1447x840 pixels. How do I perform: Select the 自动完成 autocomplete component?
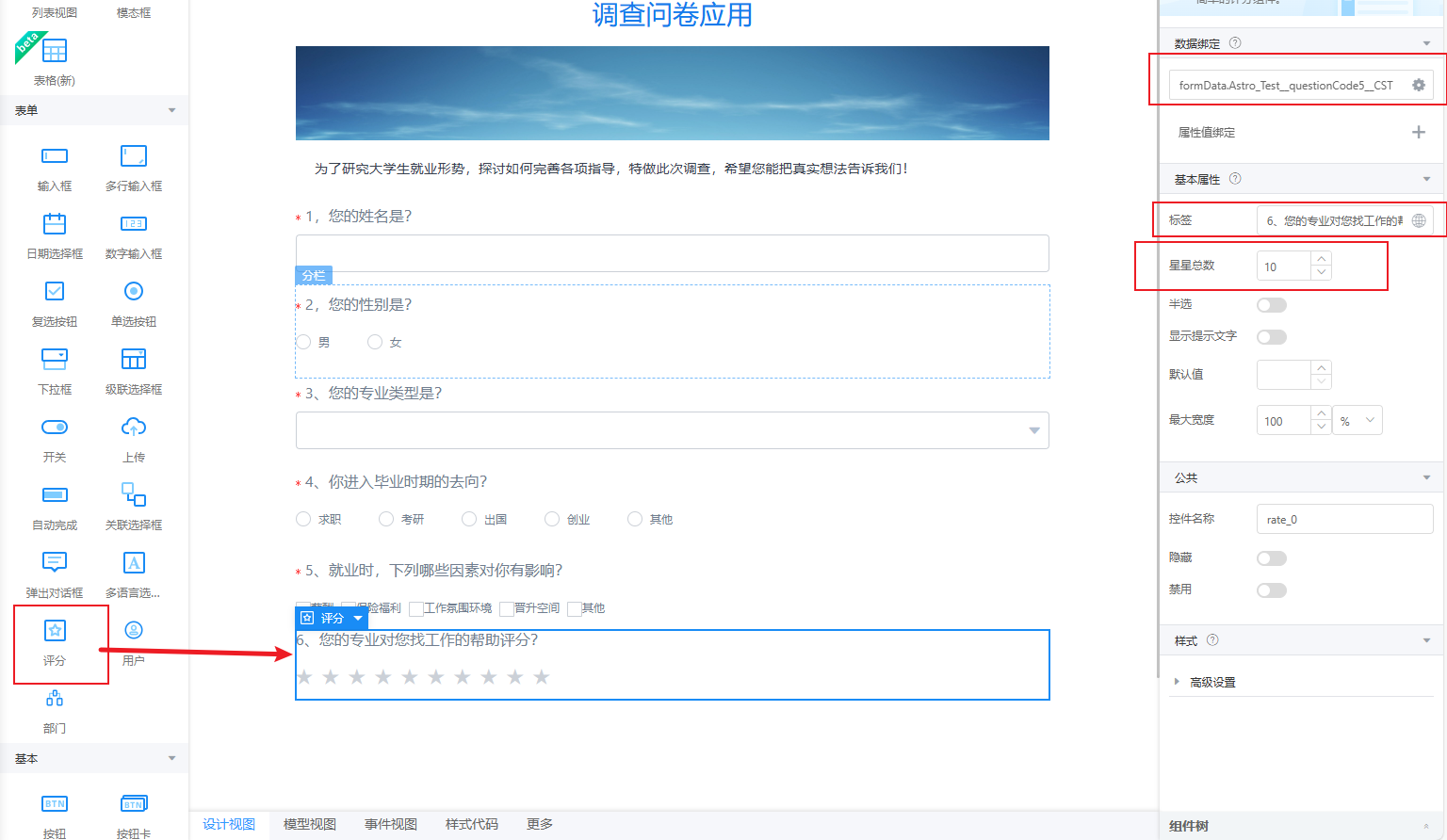55,495
